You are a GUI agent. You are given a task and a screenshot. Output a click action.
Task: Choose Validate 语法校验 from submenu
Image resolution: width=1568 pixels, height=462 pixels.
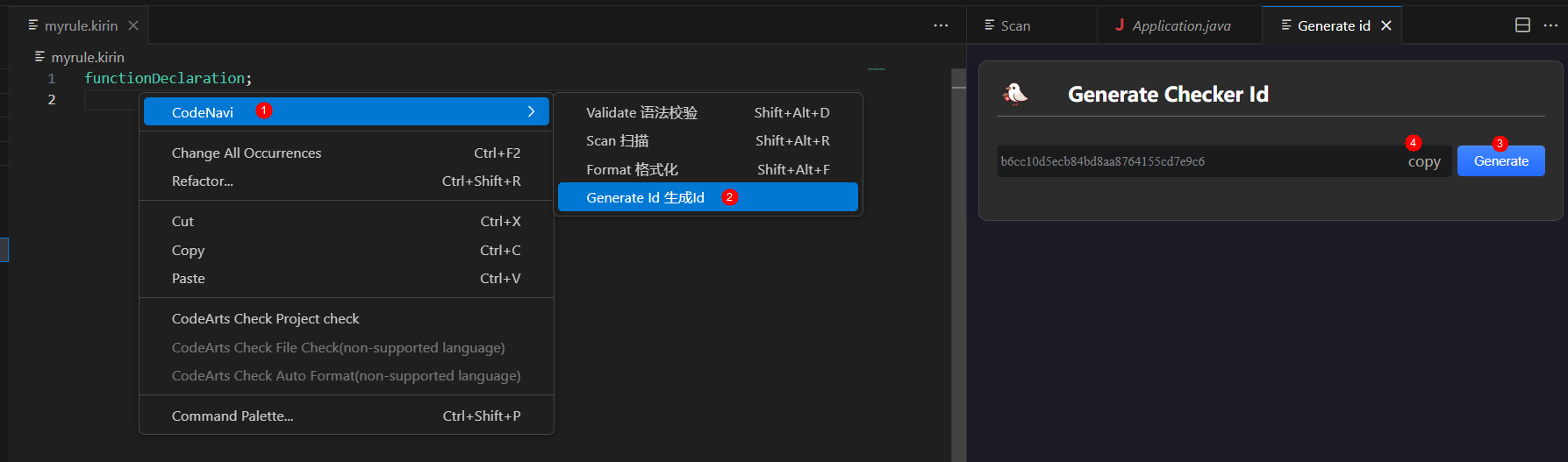coord(708,112)
